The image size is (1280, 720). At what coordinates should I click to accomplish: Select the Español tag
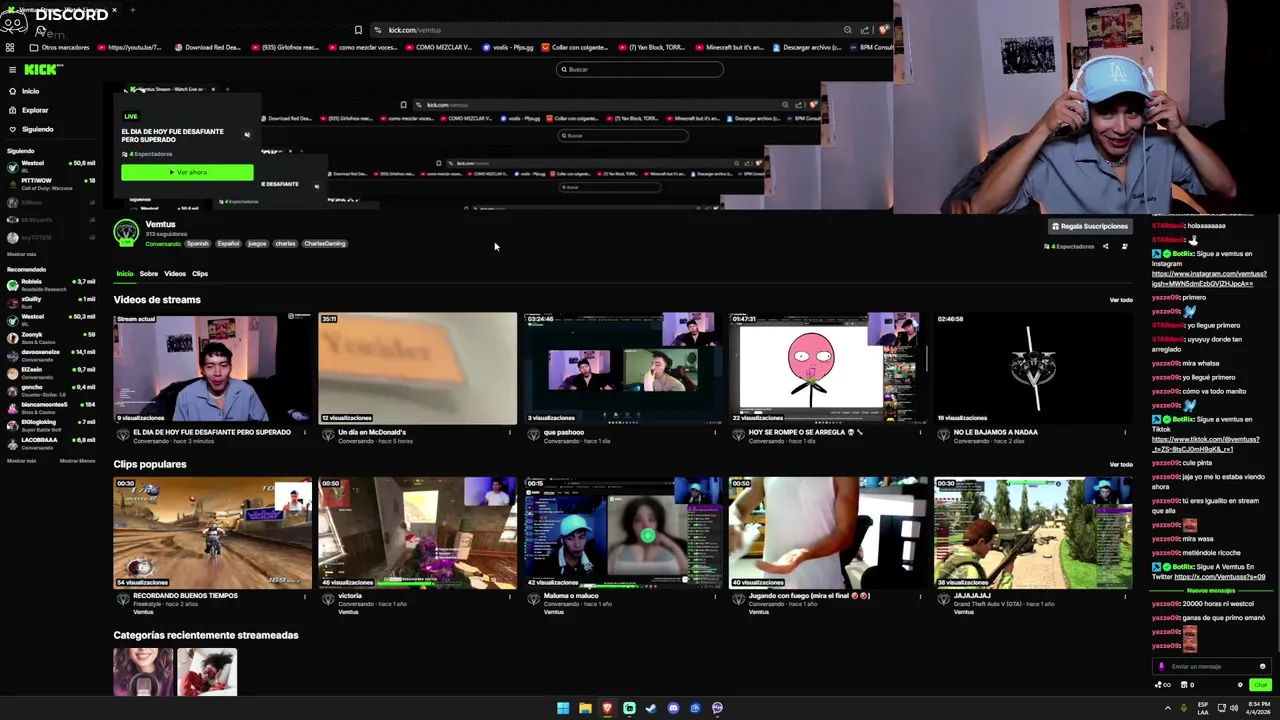(x=228, y=244)
